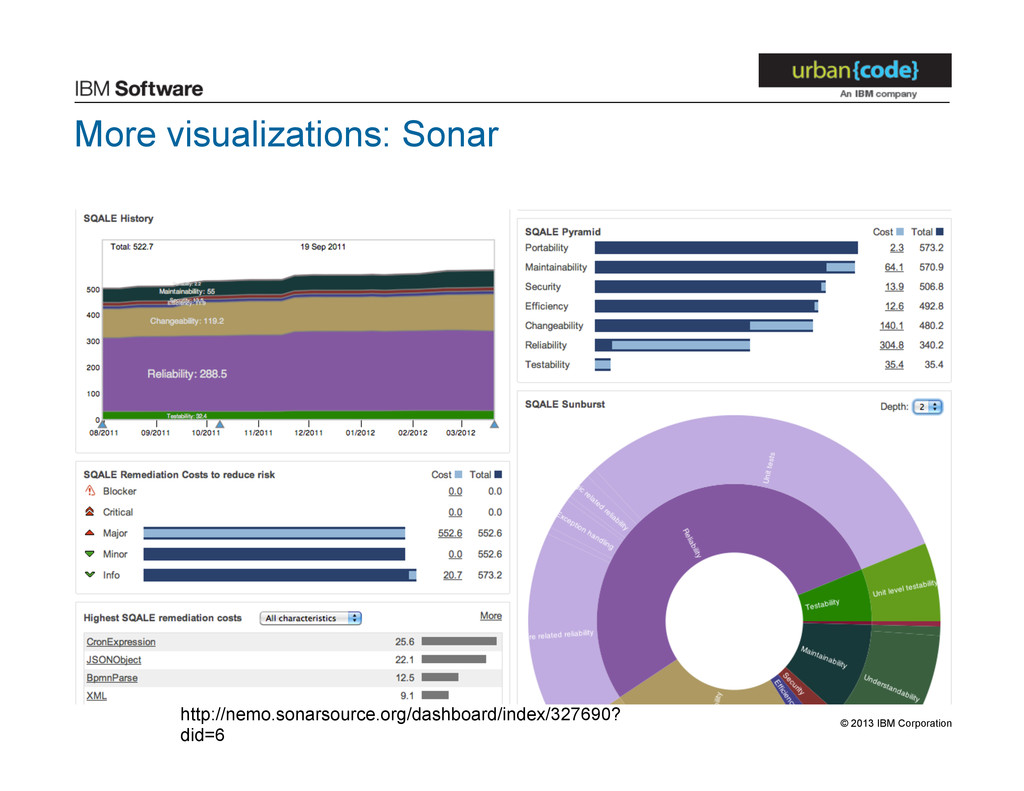This screenshot has width=1024, height=791.
Task: Click Minor cost 0.0 link
Action: tap(455, 554)
